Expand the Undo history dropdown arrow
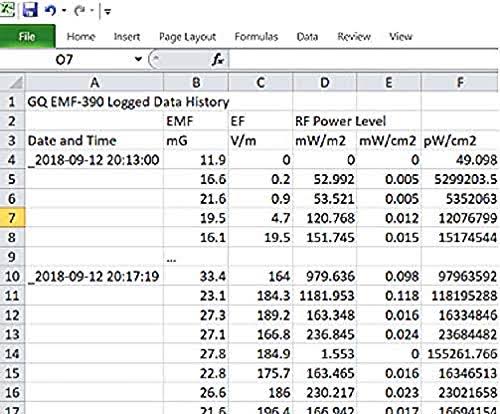Image resolution: width=500 pixels, height=414 pixels. 63,11
